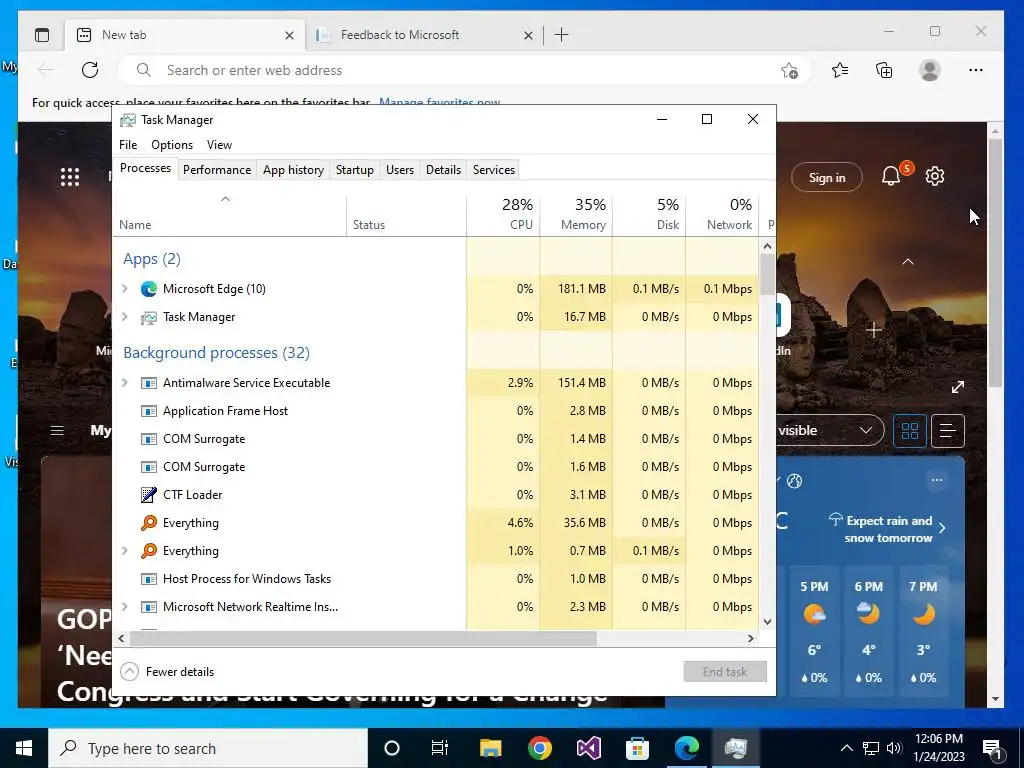The height and width of the screenshot is (768, 1024).
Task: Open a new tab in Edge
Action: (562, 35)
